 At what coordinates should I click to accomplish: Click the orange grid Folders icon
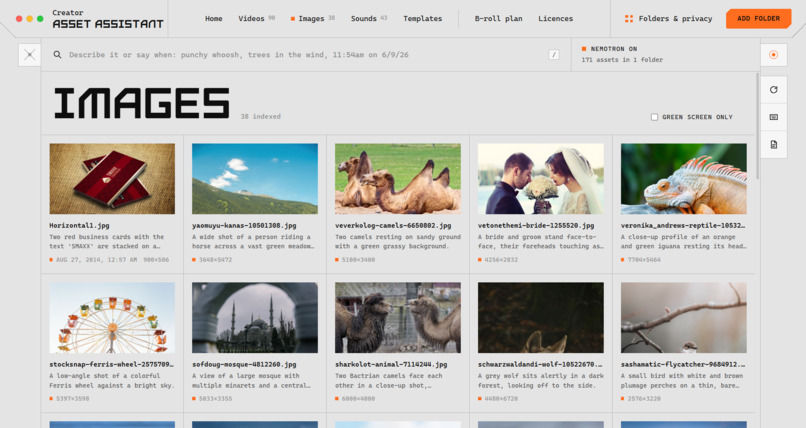(x=628, y=18)
